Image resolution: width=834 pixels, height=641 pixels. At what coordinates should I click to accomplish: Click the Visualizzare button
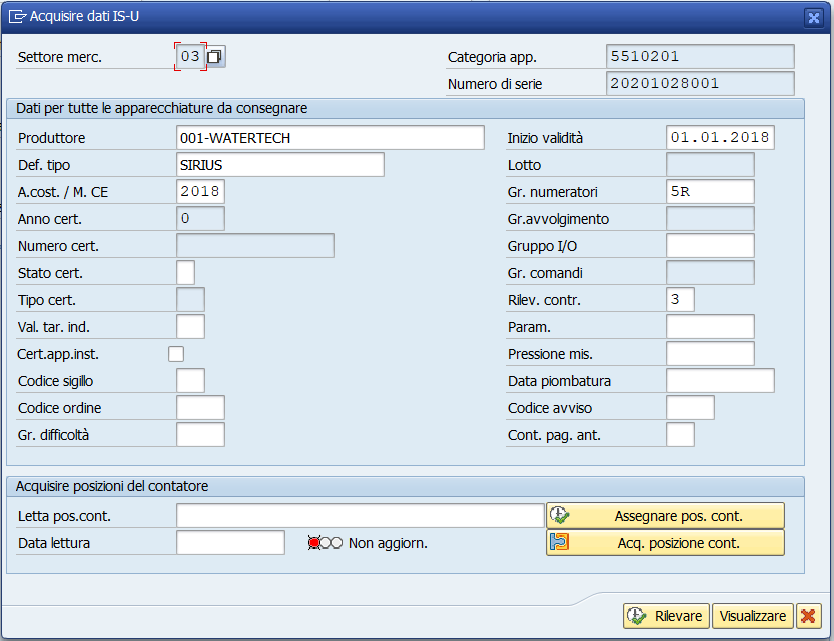(753, 616)
